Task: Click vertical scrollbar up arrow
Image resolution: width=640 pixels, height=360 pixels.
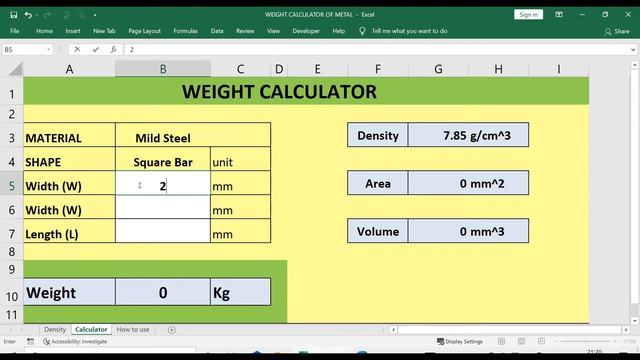Action: point(634,65)
